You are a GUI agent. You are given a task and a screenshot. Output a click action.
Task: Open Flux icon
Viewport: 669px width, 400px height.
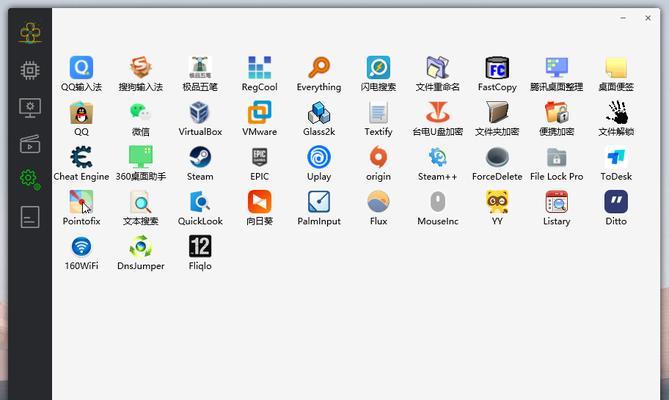(378, 202)
